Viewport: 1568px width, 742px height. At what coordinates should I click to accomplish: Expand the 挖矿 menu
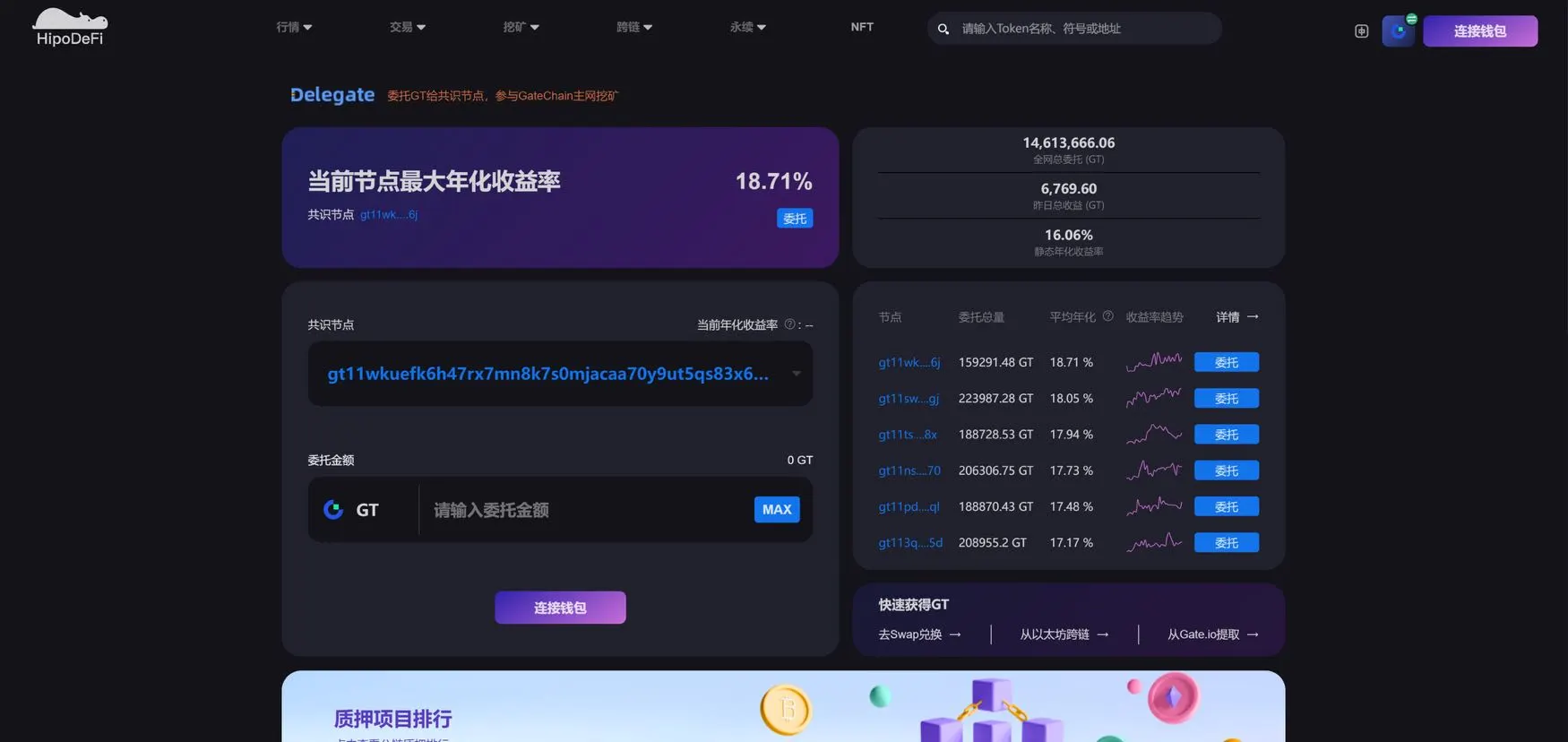521,27
